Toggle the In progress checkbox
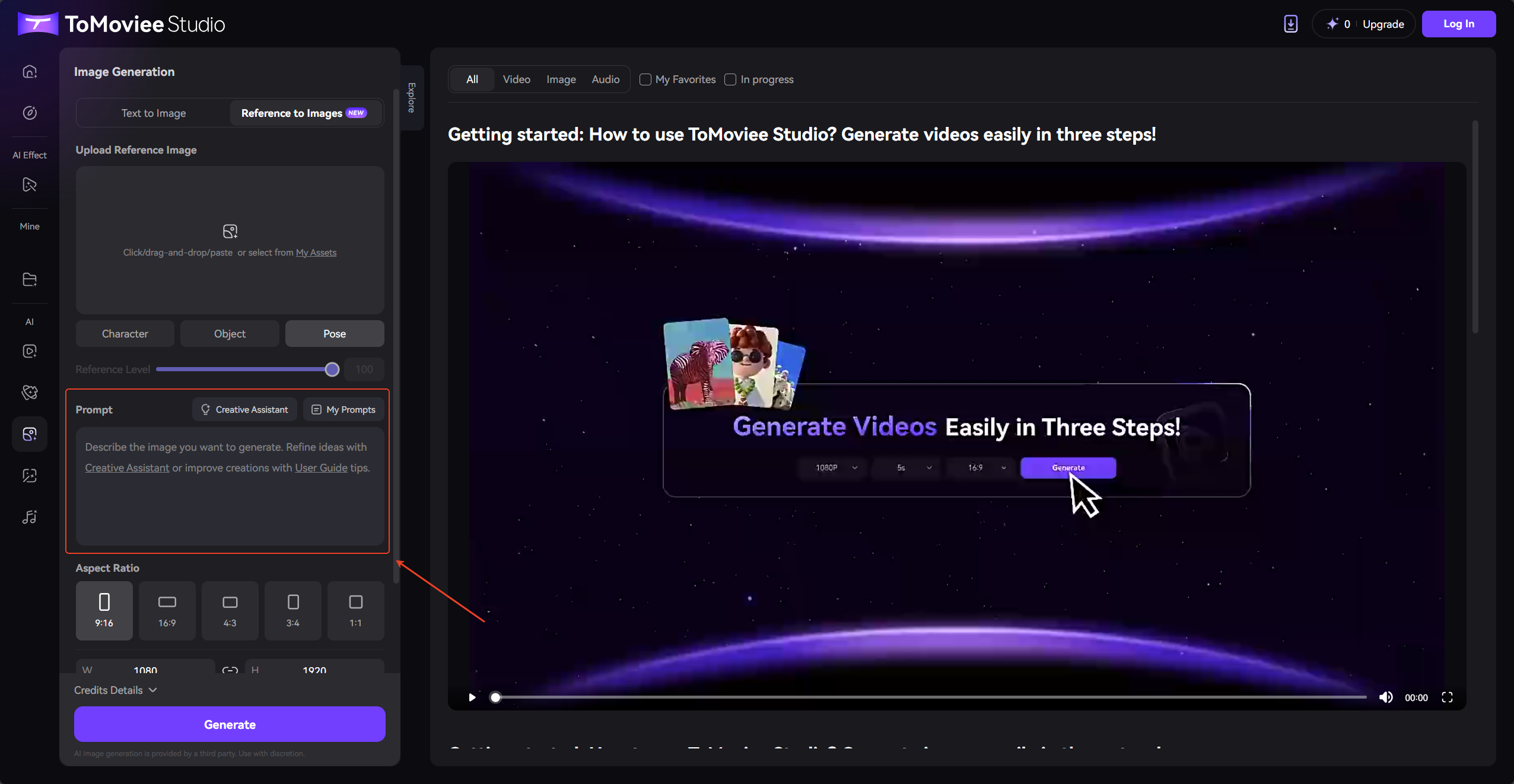Viewport: 1514px width, 784px height. [x=730, y=79]
